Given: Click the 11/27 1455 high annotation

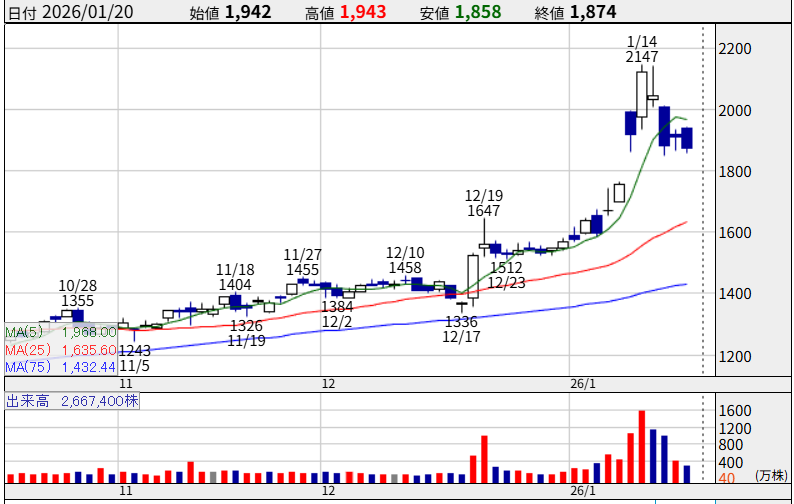Looking at the screenshot, I should click(301, 262).
